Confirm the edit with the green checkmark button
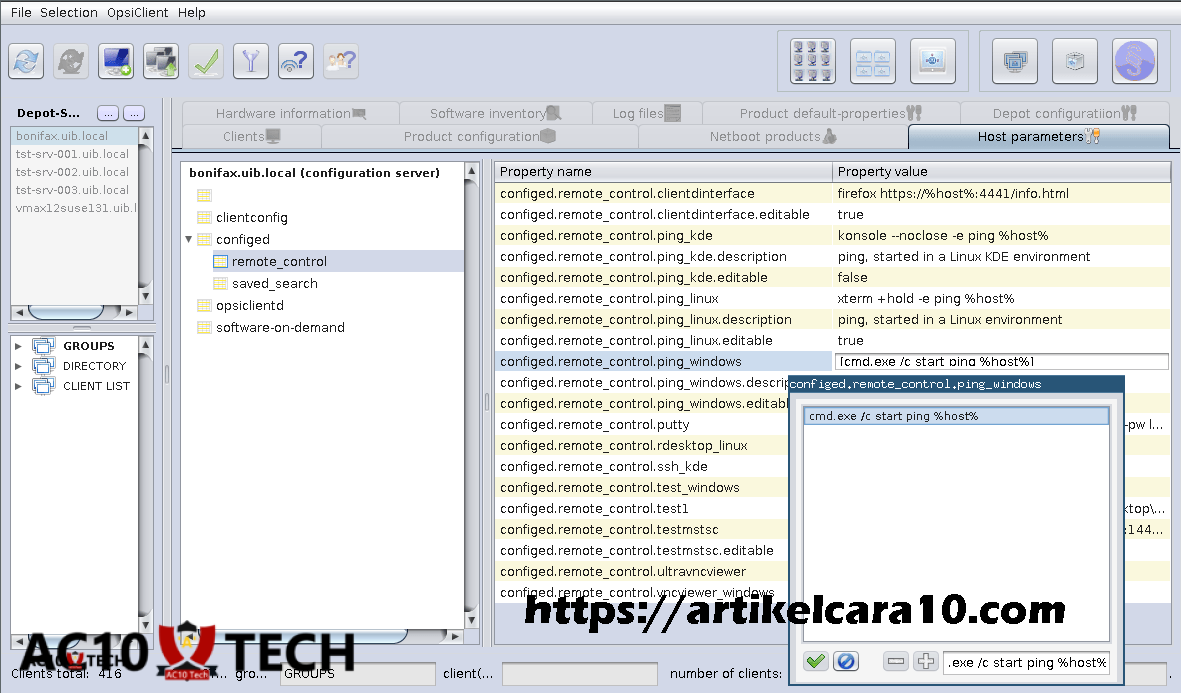 pos(815,661)
